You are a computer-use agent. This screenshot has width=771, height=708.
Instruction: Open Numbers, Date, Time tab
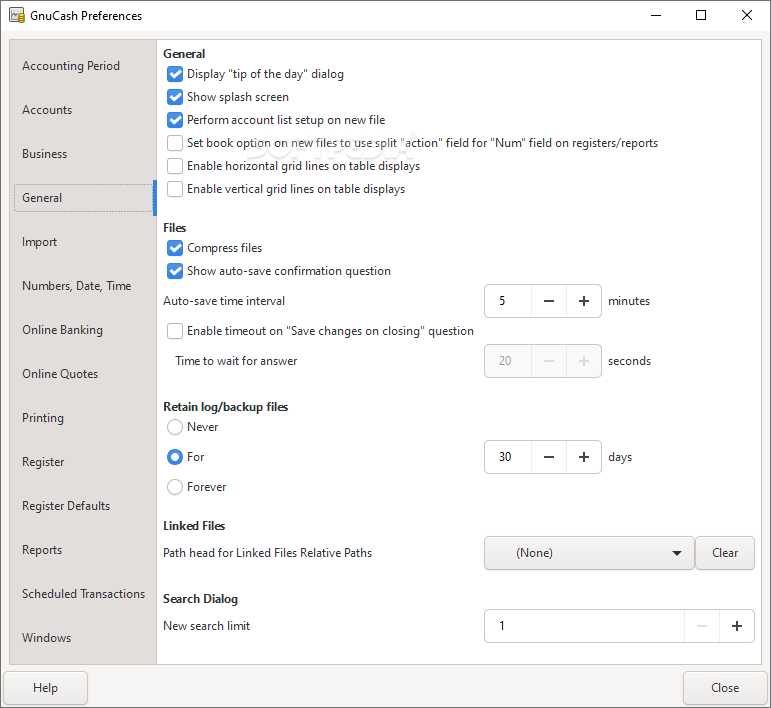click(83, 286)
